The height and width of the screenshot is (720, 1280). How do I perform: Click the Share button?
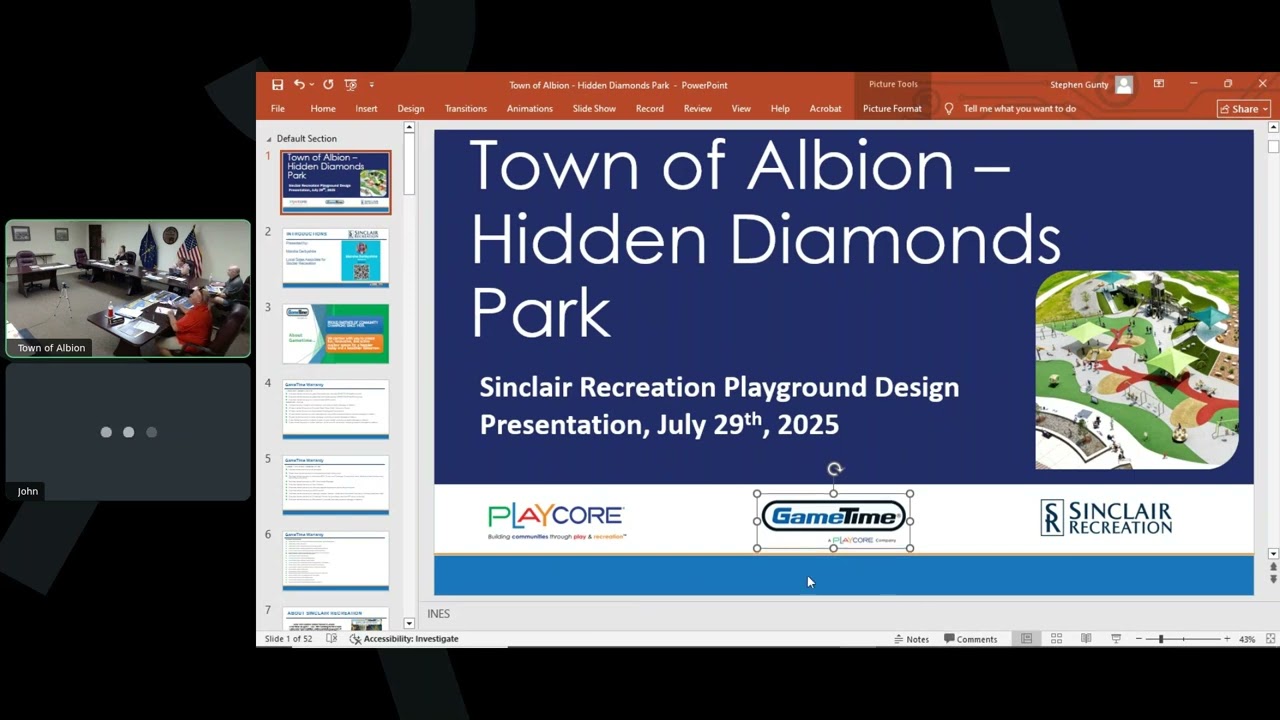click(1244, 109)
